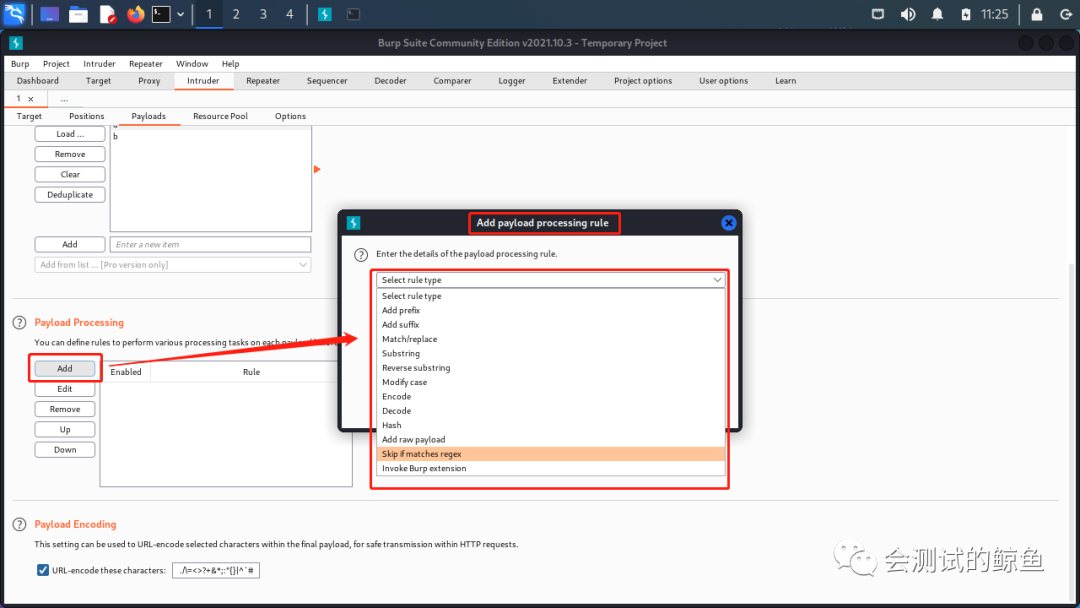Launch Firefox from the top panel
This screenshot has height=608, width=1080.
(x=136, y=14)
